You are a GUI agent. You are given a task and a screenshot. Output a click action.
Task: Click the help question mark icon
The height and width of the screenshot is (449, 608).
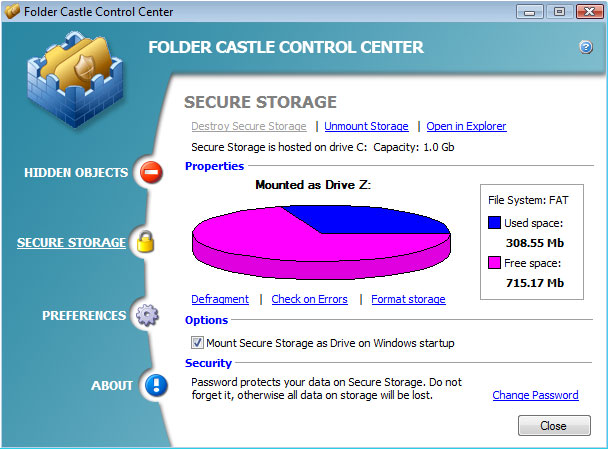point(586,47)
